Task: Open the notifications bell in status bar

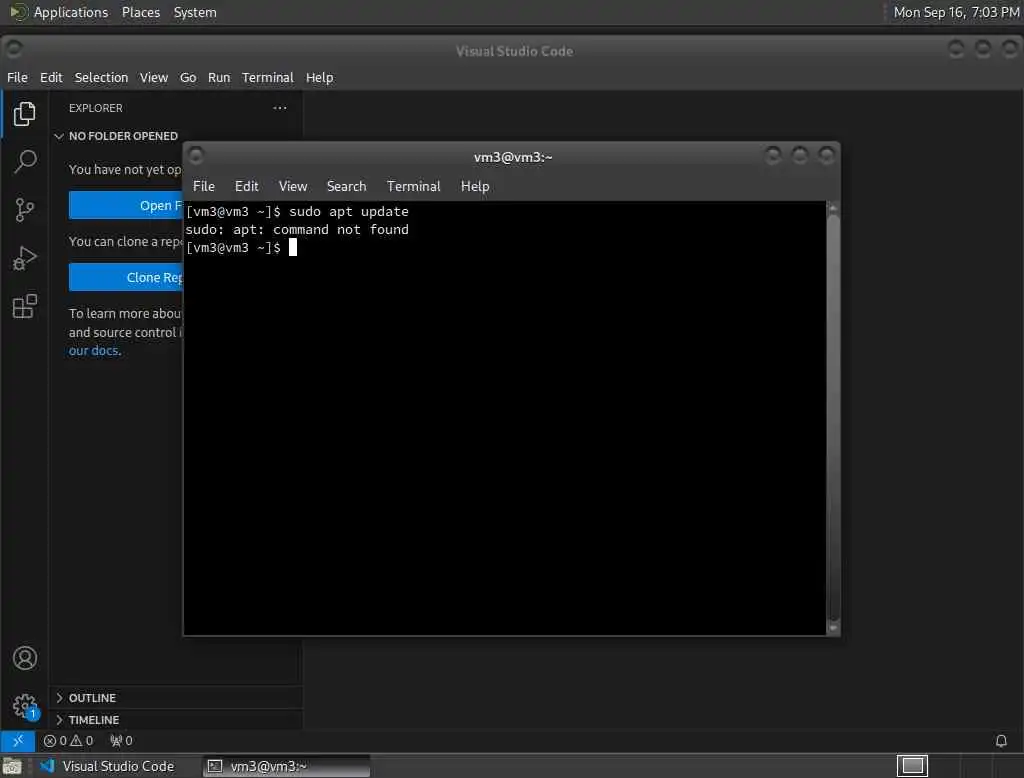Action: 1001,740
